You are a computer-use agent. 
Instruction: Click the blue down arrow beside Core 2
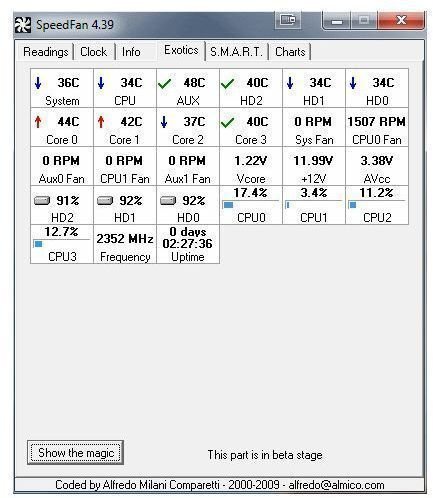(x=164, y=122)
